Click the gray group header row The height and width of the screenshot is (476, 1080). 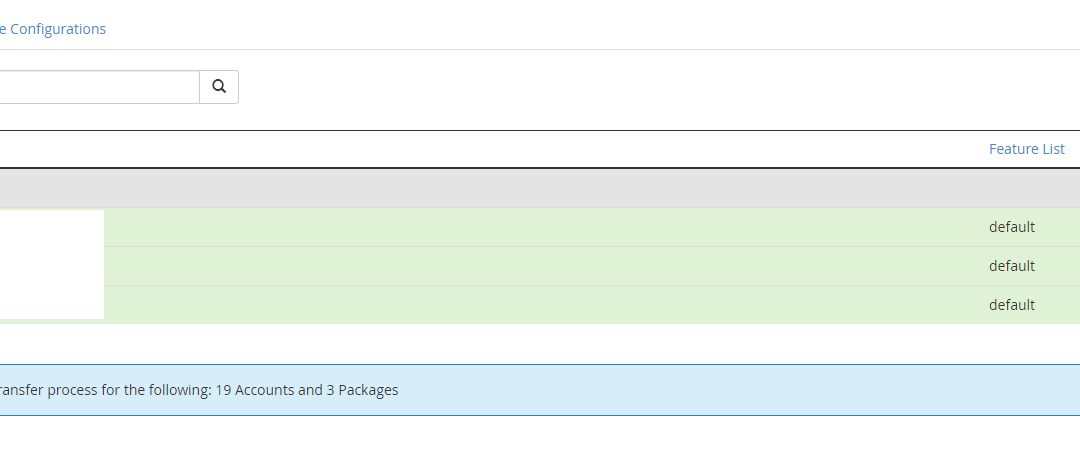[540, 188]
